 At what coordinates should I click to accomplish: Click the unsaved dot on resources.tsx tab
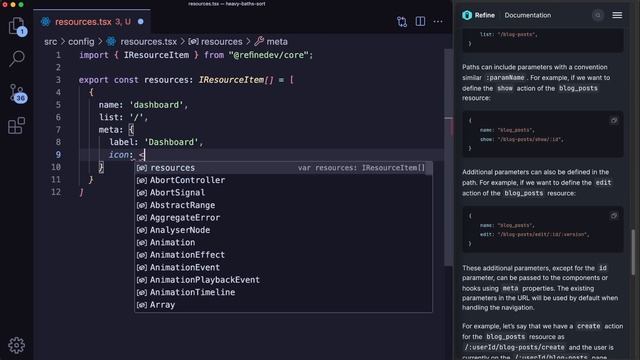pyautogui.click(x=140, y=22)
